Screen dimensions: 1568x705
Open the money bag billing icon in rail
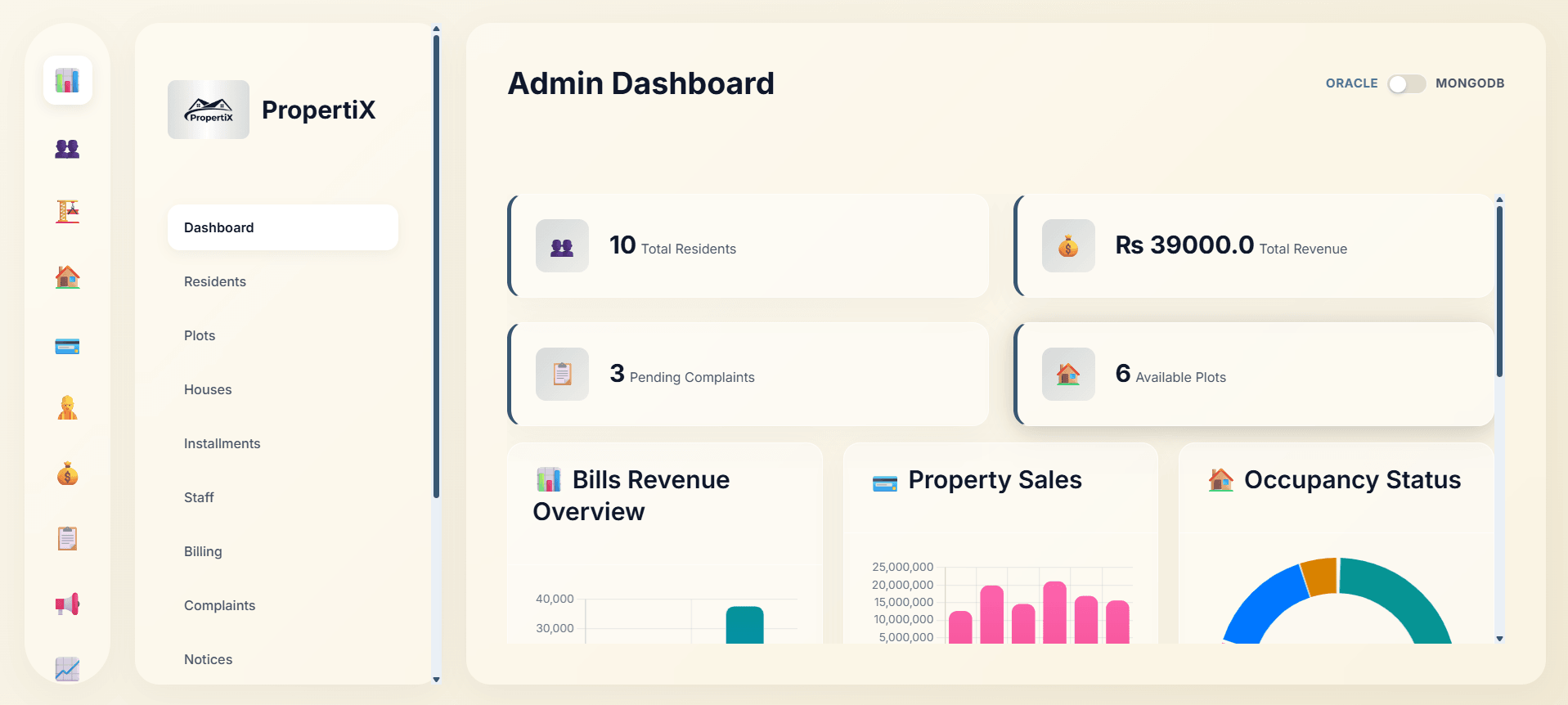(x=67, y=474)
